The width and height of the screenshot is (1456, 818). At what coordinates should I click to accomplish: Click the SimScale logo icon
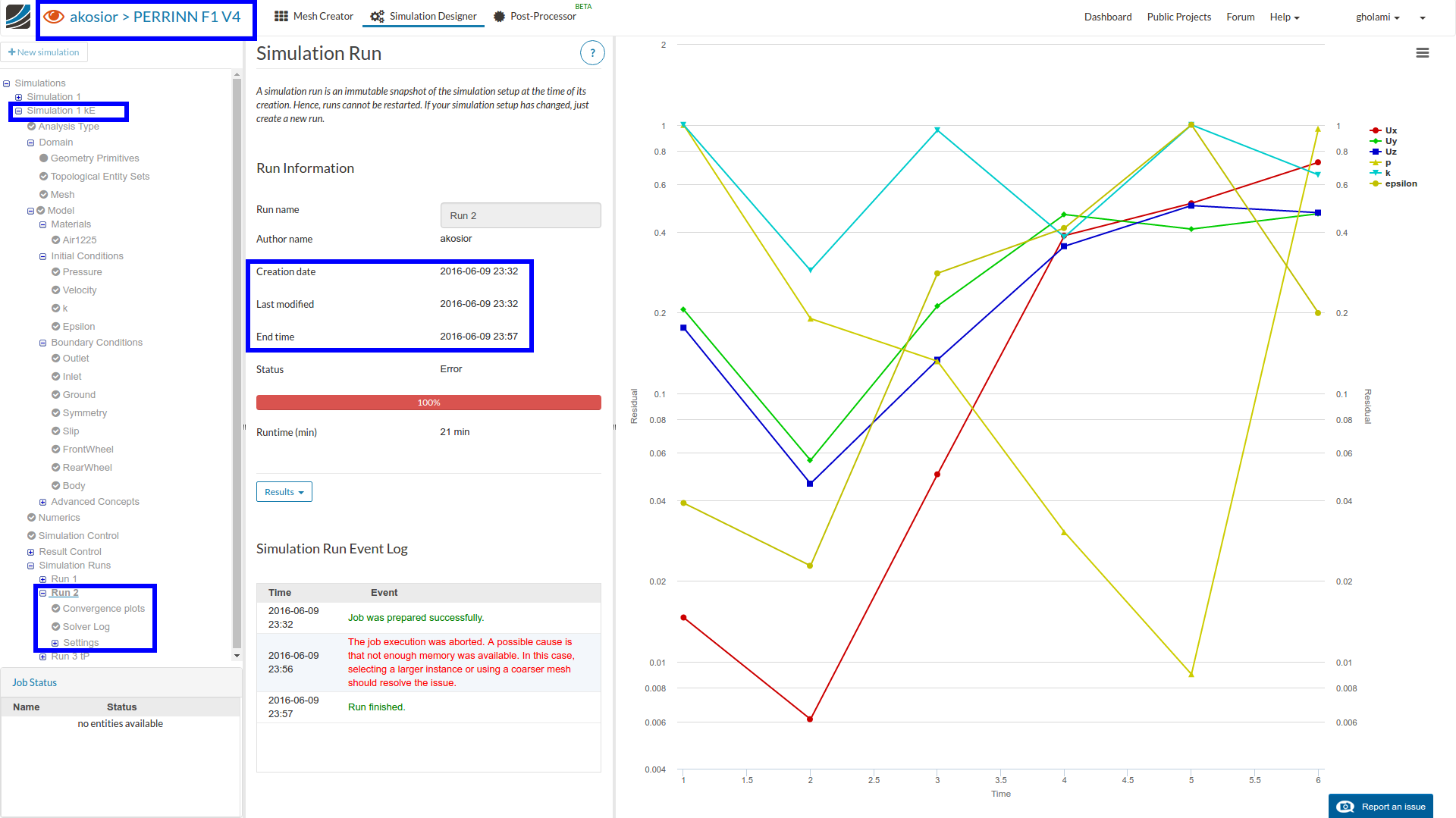point(18,17)
